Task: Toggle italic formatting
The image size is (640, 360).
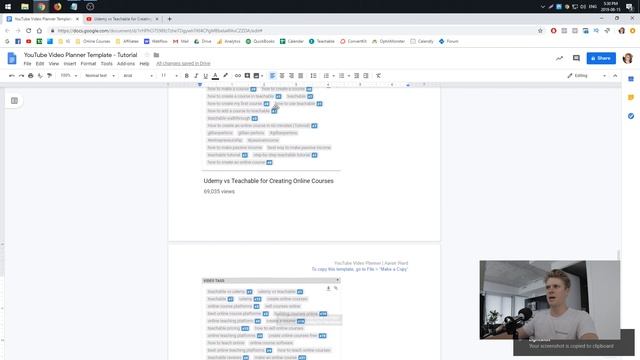Action: (x=196, y=76)
